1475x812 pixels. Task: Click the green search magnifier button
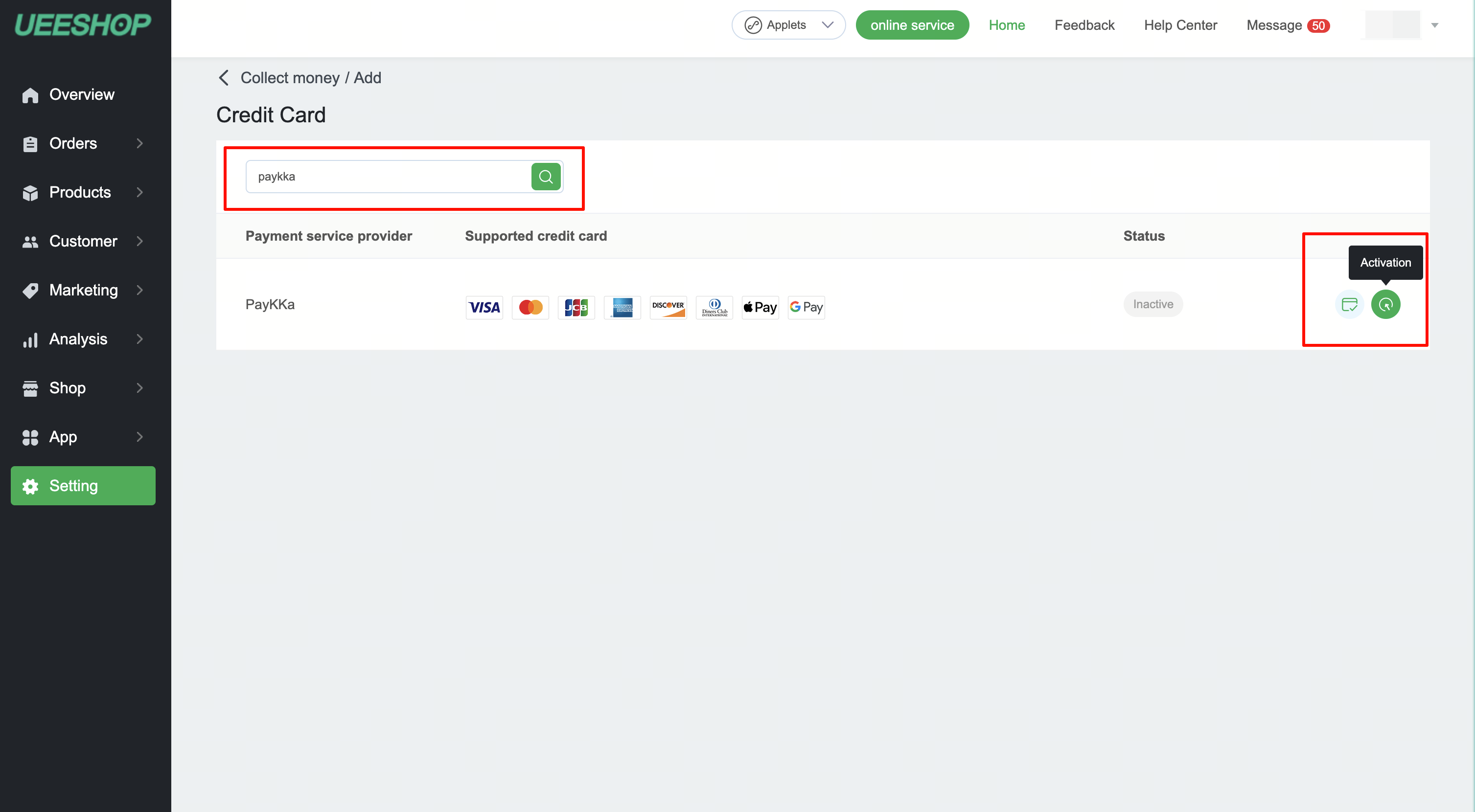545,176
